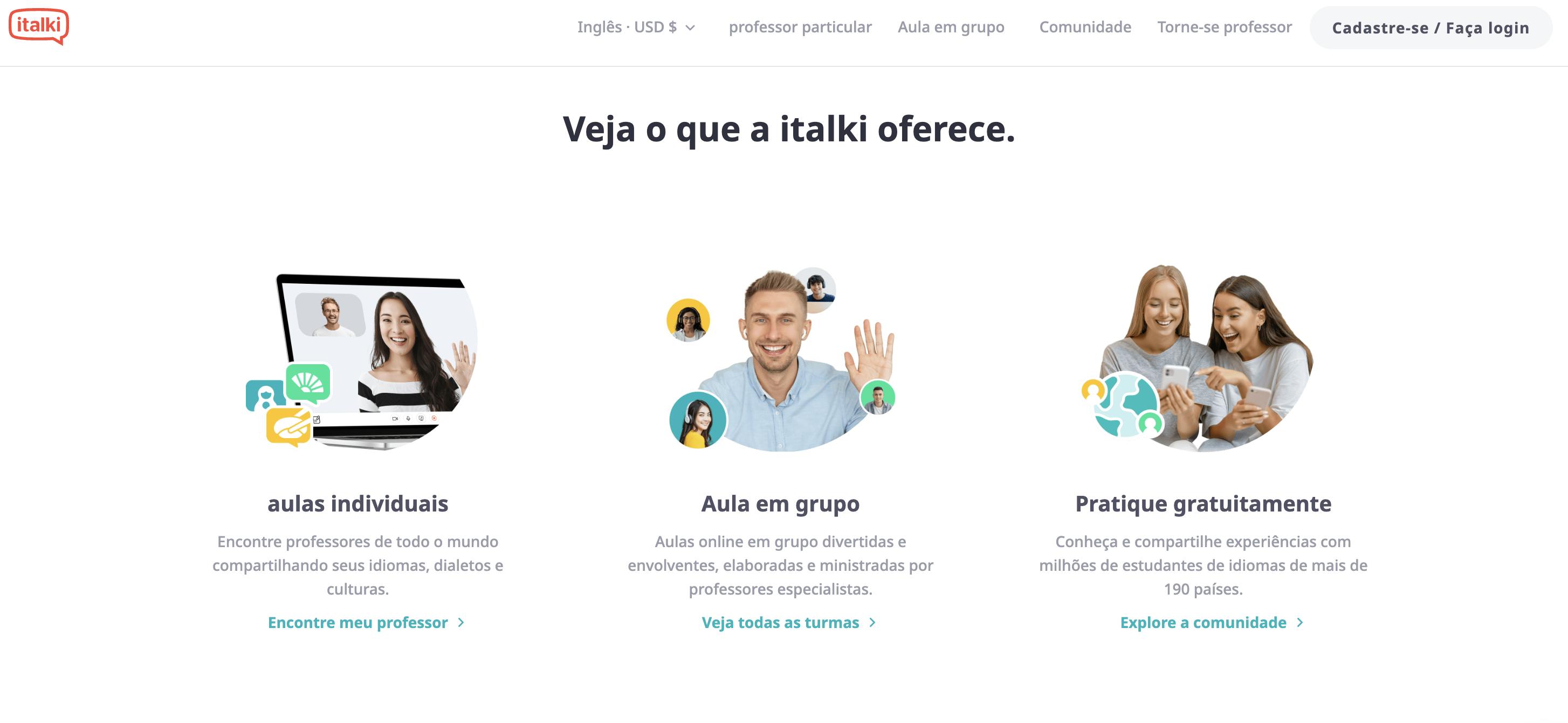This screenshot has height=723, width=1568.
Task: Expand the chevron next to USD $
Action: click(690, 28)
